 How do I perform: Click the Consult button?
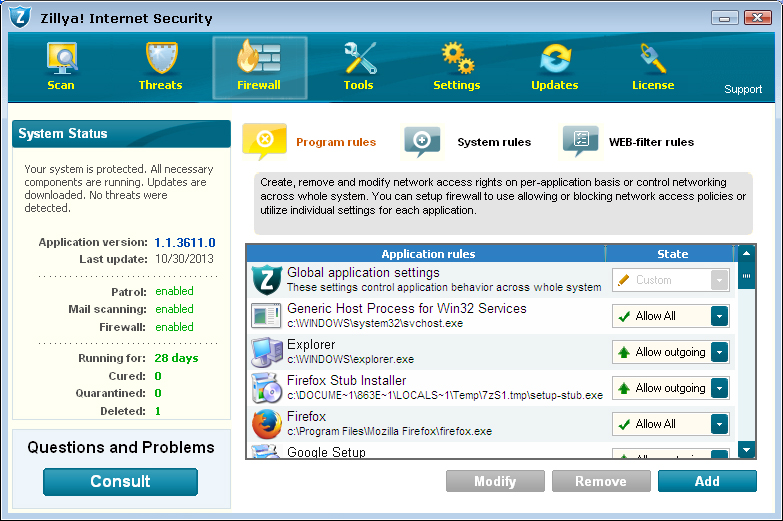pyautogui.click(x=120, y=482)
